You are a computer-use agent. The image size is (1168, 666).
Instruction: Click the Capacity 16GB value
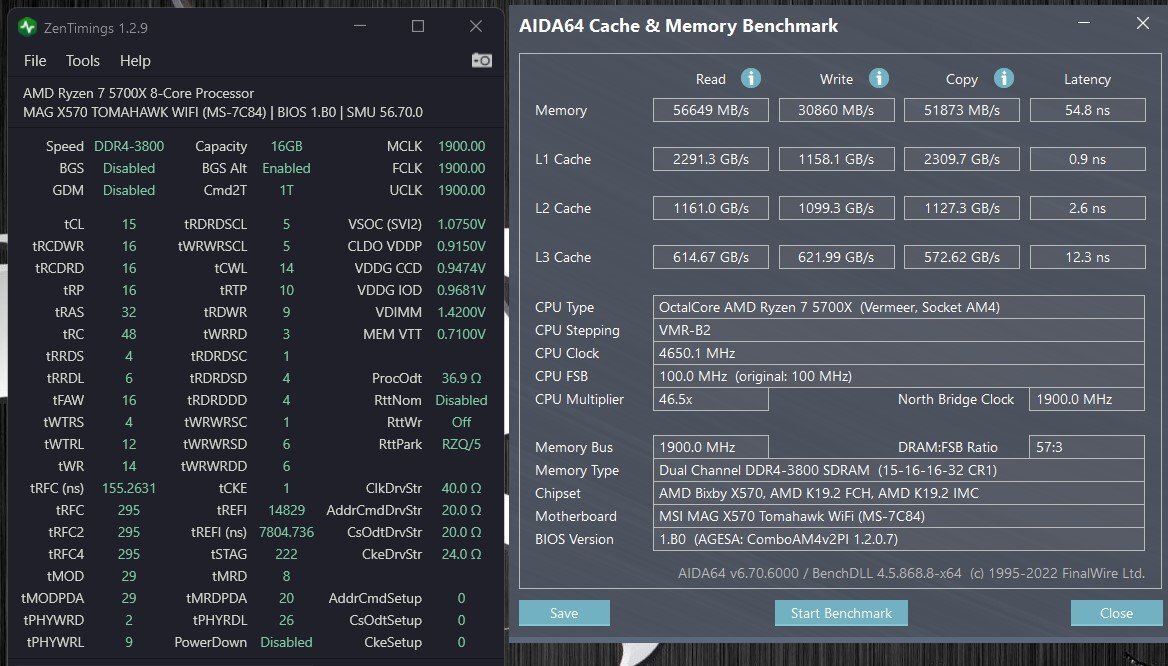[x=286, y=146]
